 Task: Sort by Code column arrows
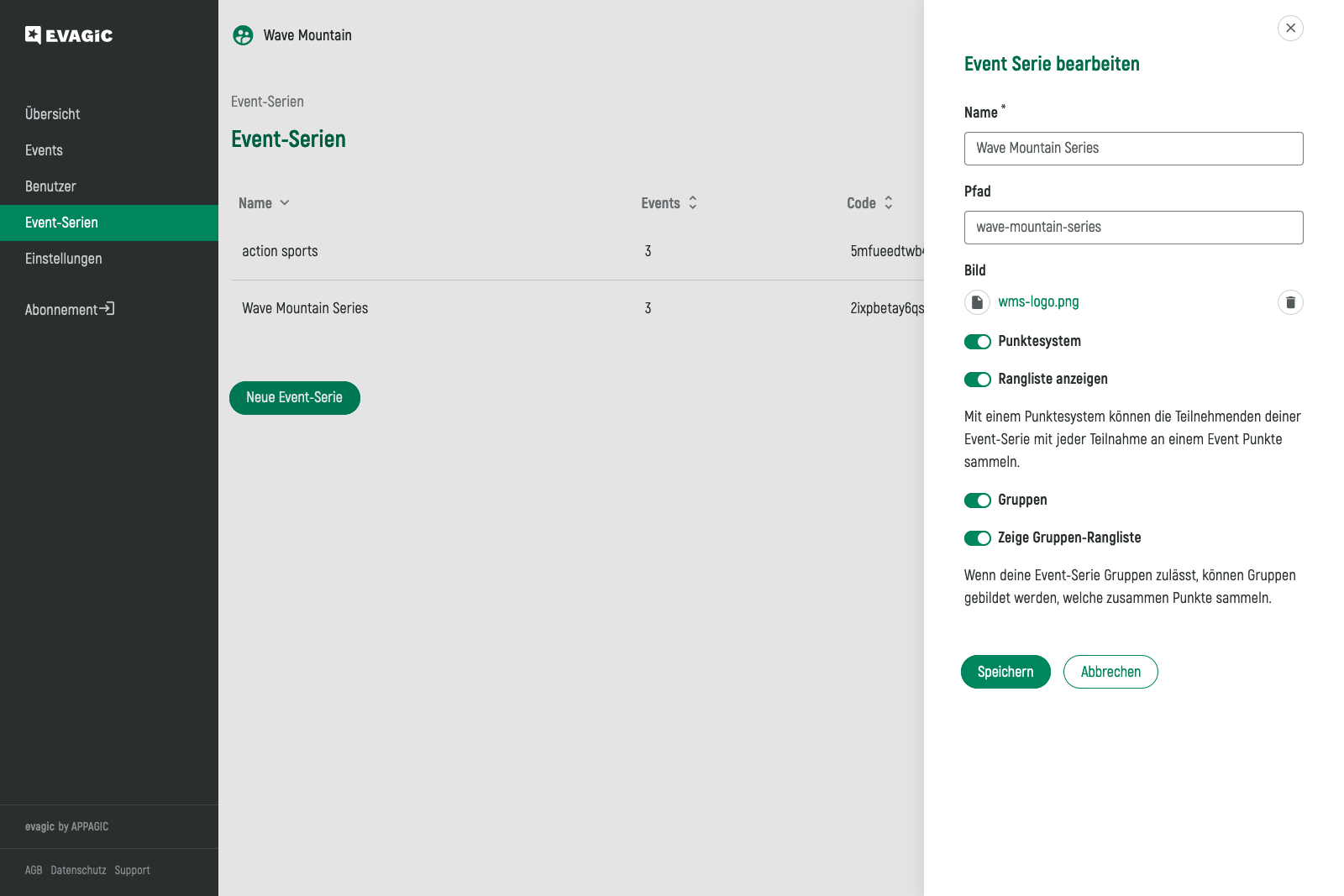[888, 203]
